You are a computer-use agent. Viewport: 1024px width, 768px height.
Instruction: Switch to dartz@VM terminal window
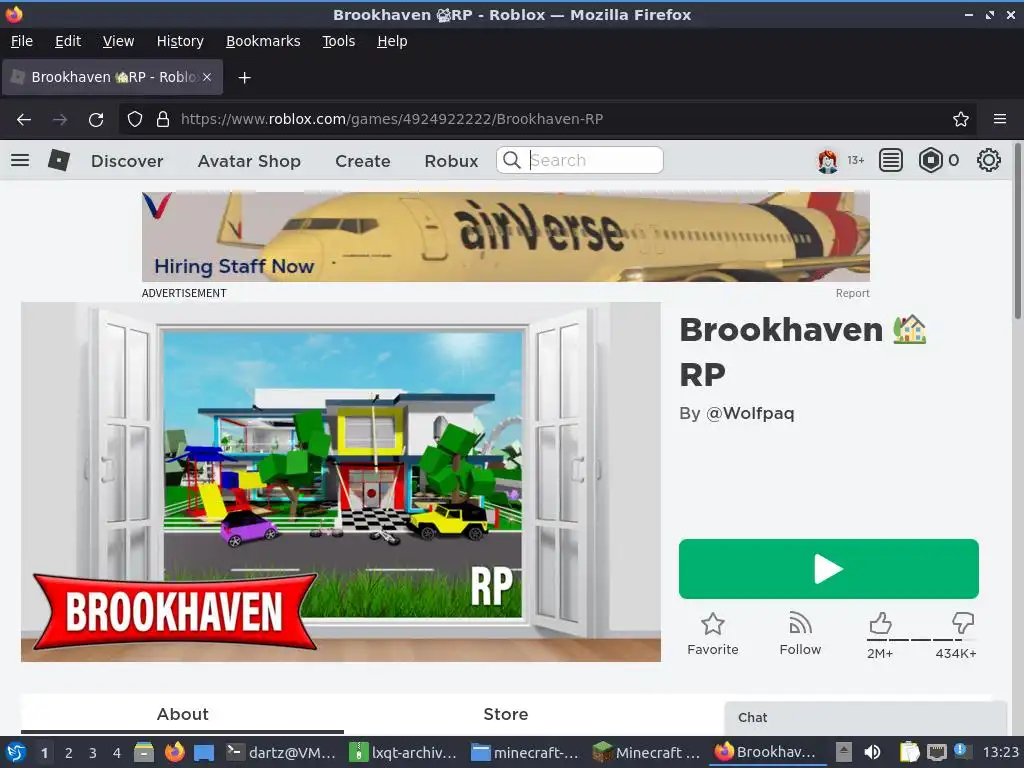pos(281,752)
